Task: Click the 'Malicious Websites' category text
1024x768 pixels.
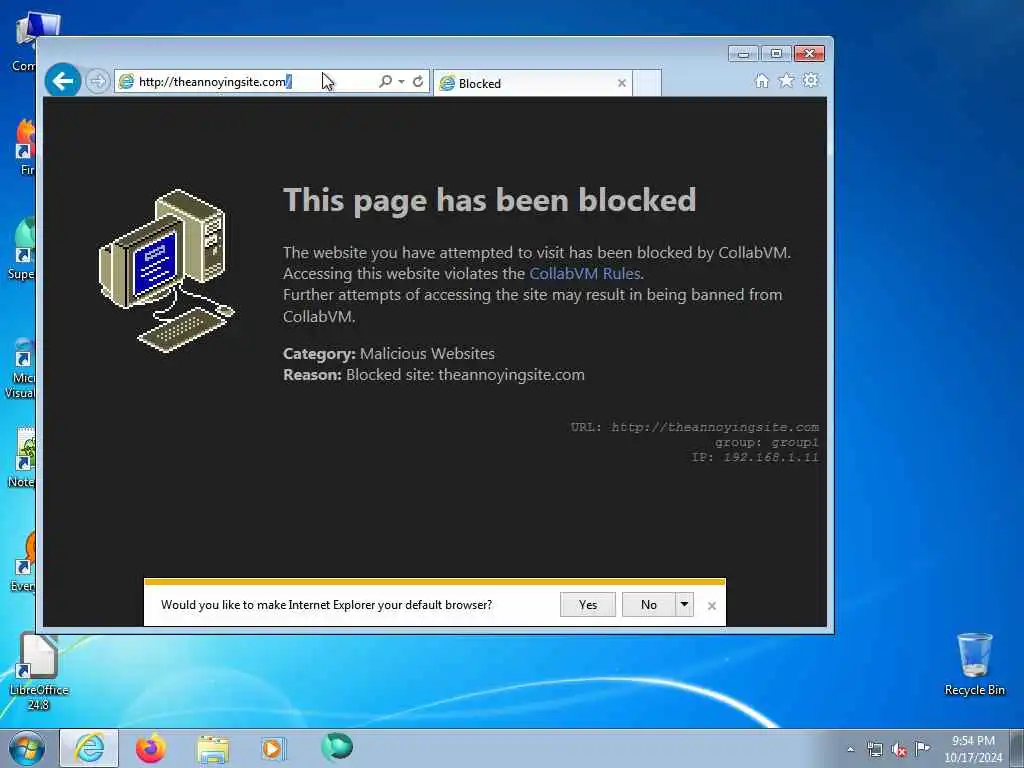Action: (427, 353)
